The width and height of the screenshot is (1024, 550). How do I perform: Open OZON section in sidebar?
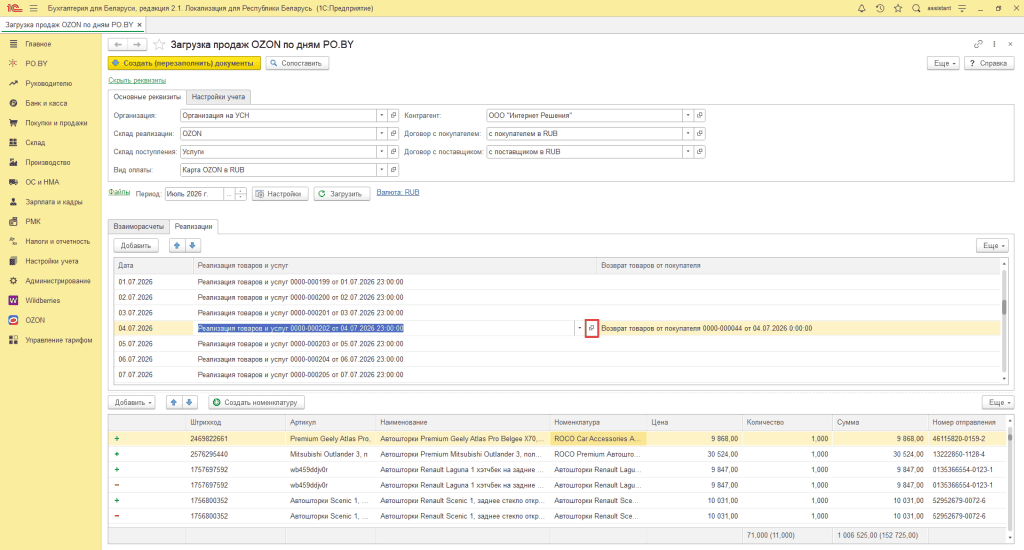pyautogui.click(x=35, y=320)
